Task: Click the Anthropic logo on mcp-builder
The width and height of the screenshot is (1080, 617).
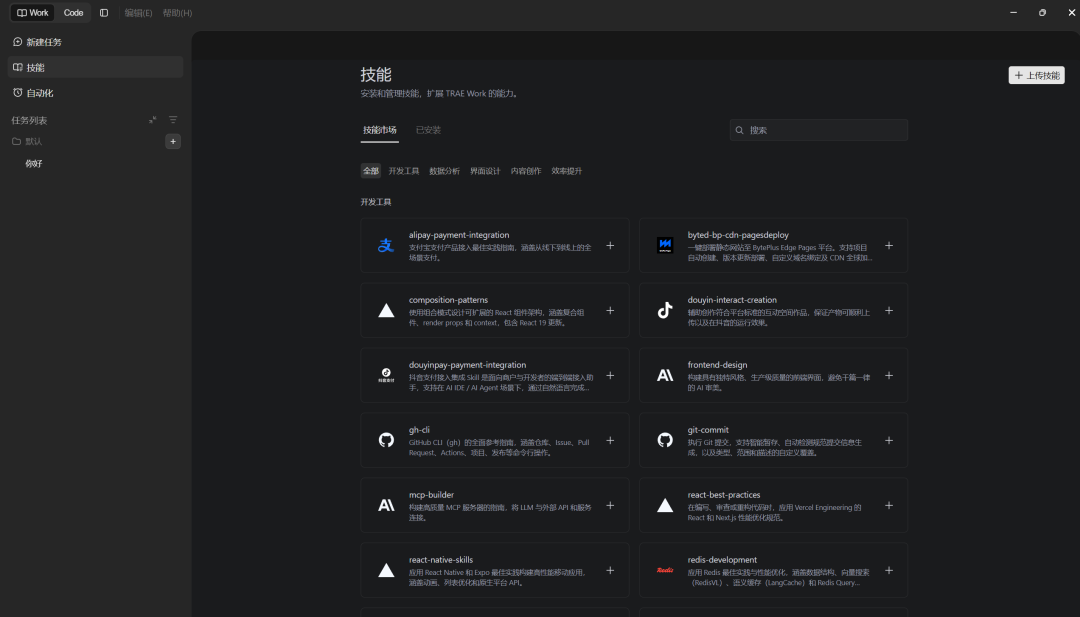Action: click(386, 505)
